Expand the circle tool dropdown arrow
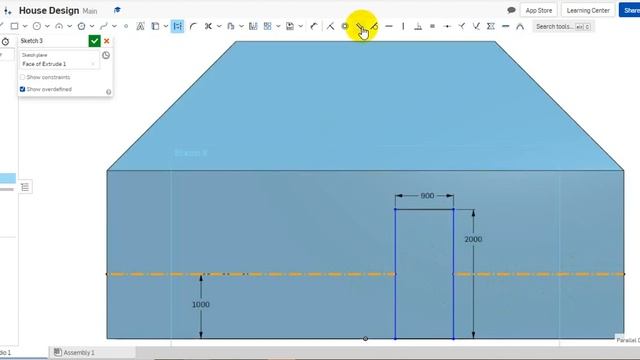640x360 pixels. click(x=47, y=26)
